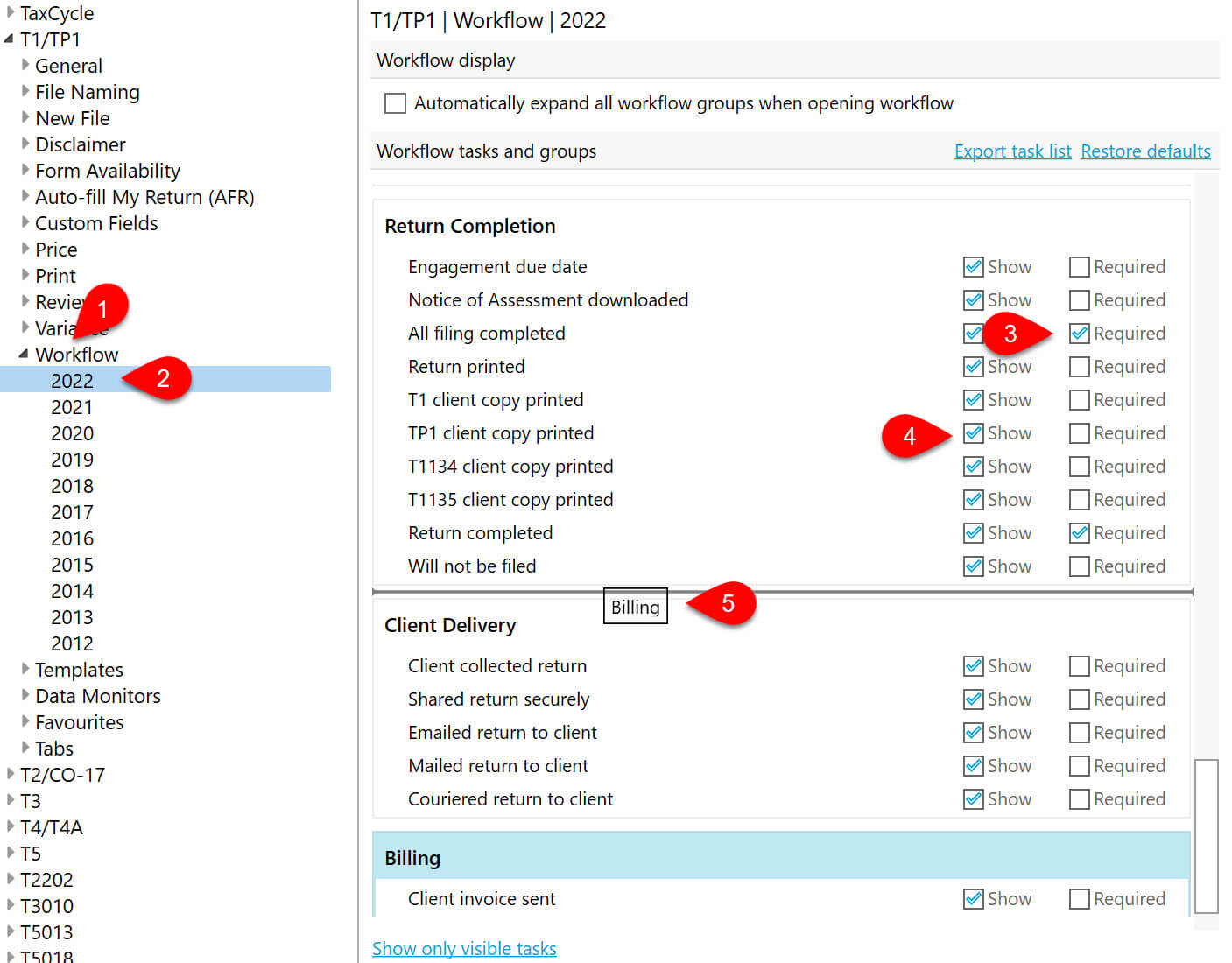The height and width of the screenshot is (963, 1232).
Task: Select the T3010 module
Action: coord(46,906)
